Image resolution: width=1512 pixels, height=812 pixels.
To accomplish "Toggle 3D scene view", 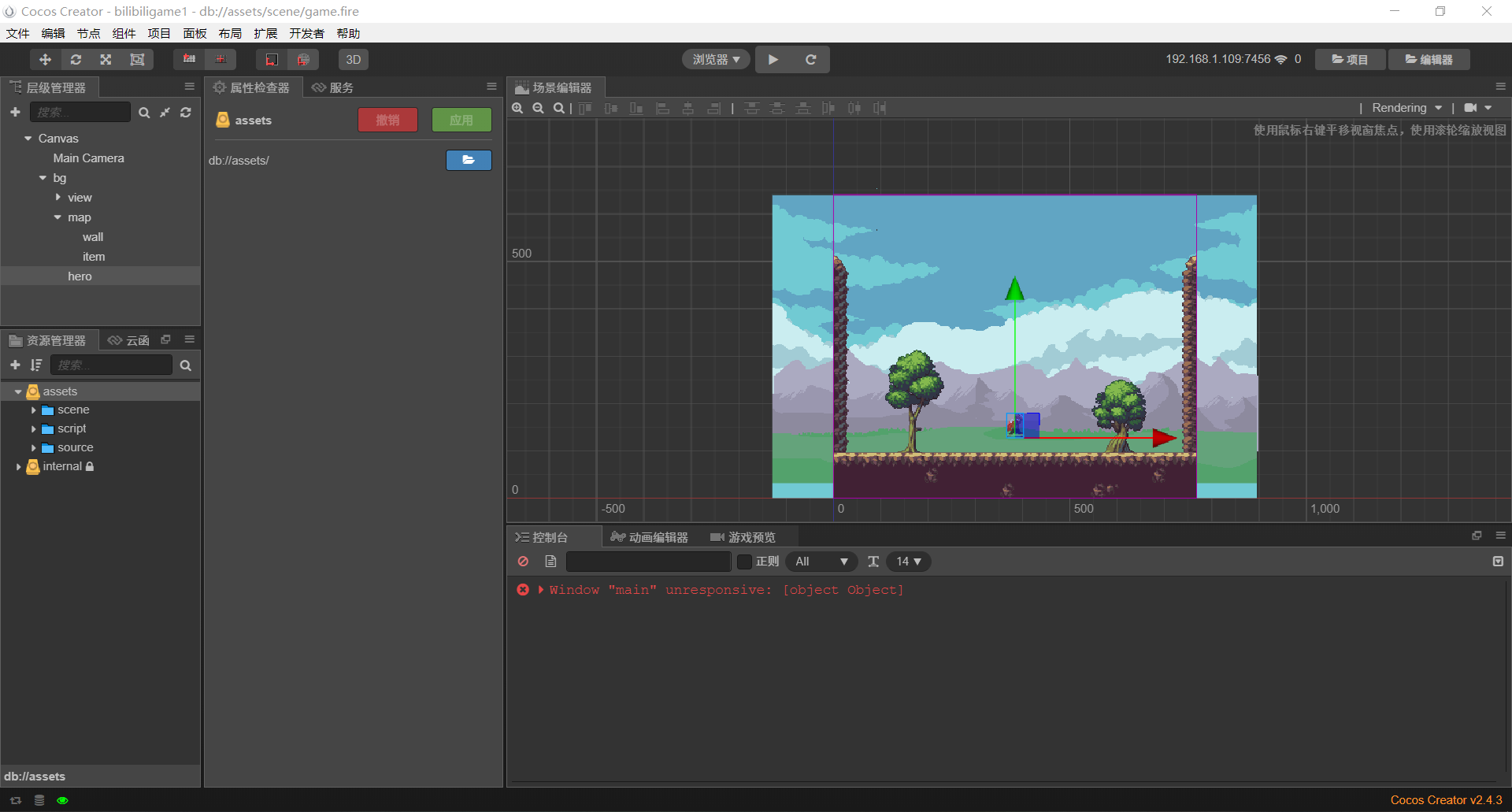I will coord(354,60).
